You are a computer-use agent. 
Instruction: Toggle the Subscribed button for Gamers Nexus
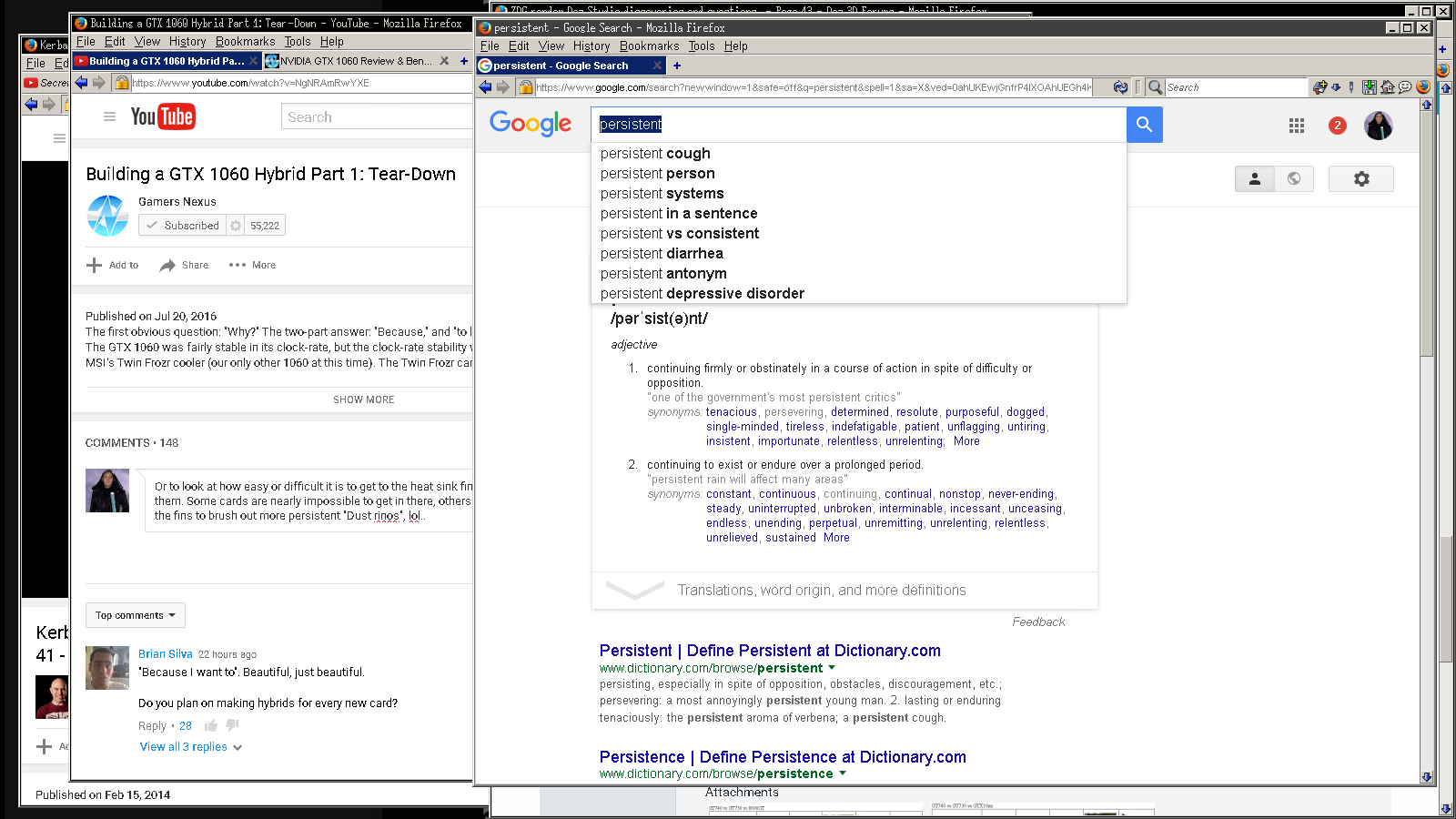click(x=183, y=226)
